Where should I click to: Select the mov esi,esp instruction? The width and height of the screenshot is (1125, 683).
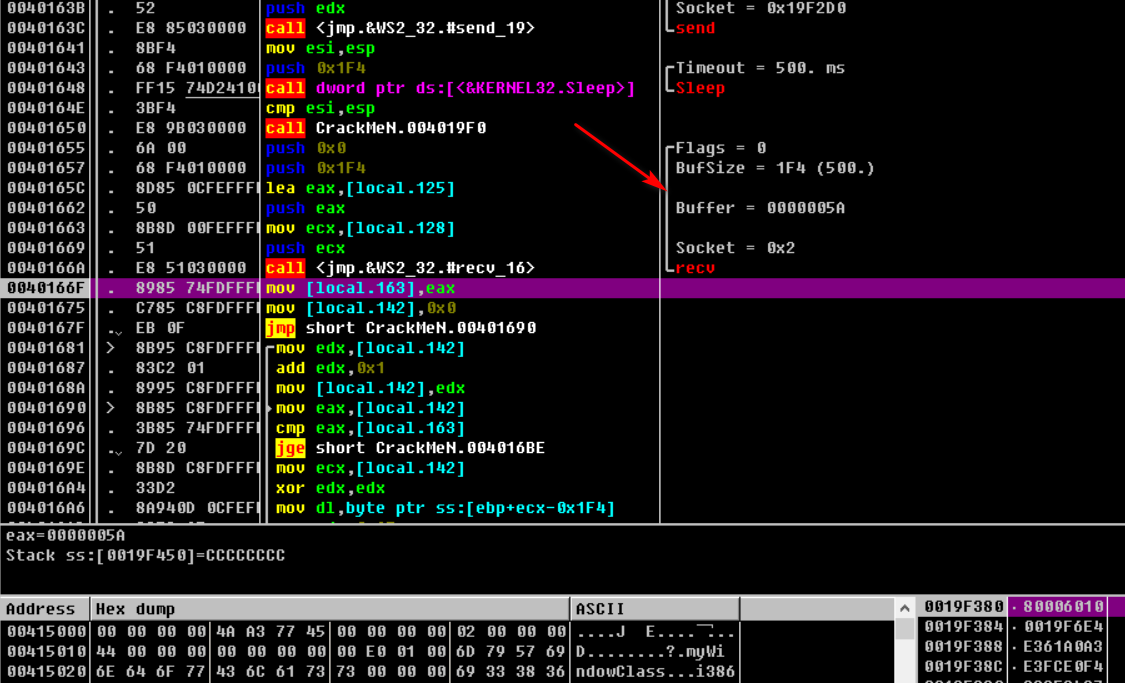pos(320,48)
